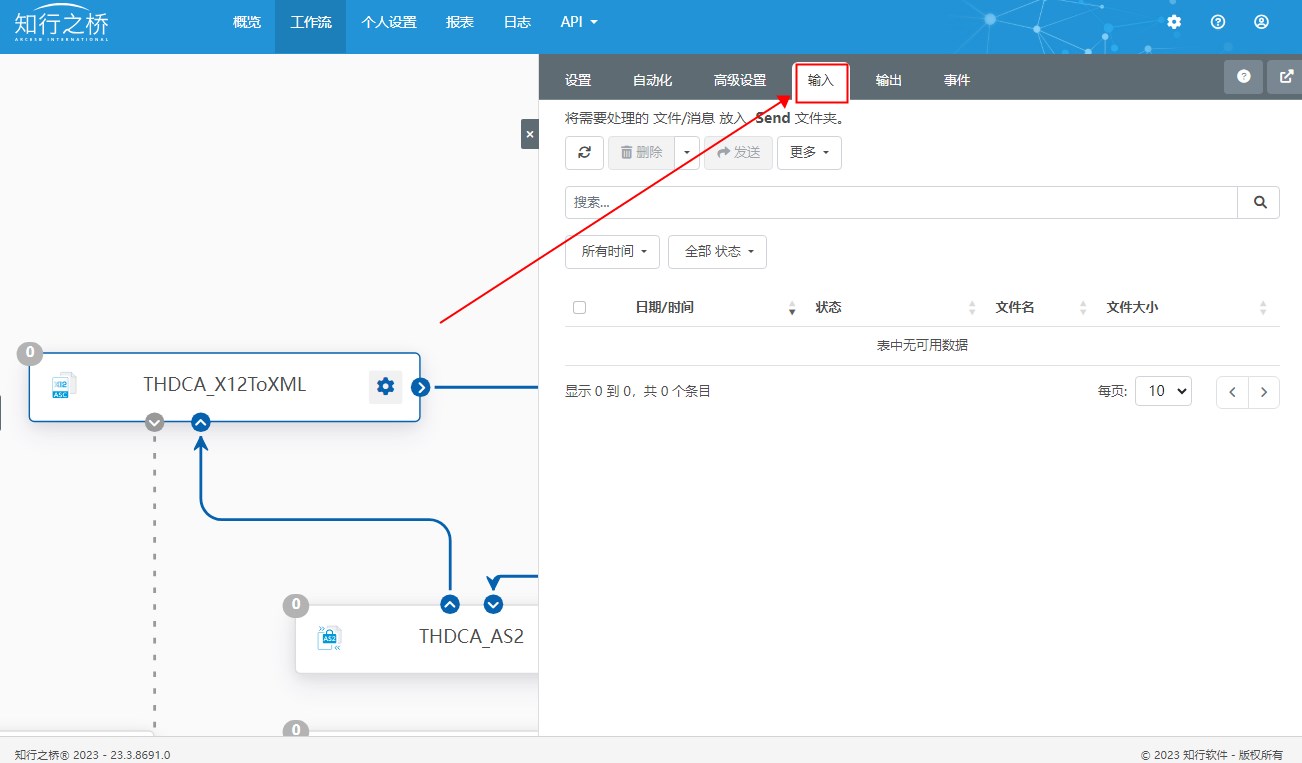
Task: Click the 发送 send button
Action: pyautogui.click(x=738, y=153)
